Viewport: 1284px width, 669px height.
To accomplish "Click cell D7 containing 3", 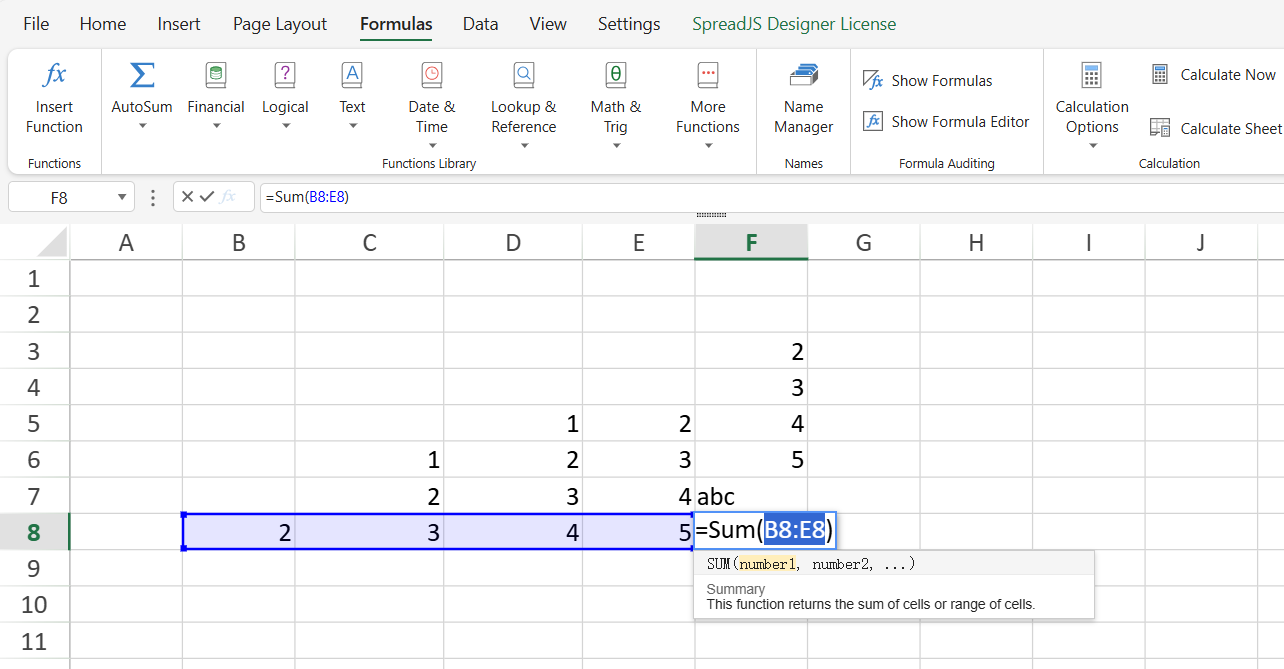I will [x=513, y=496].
